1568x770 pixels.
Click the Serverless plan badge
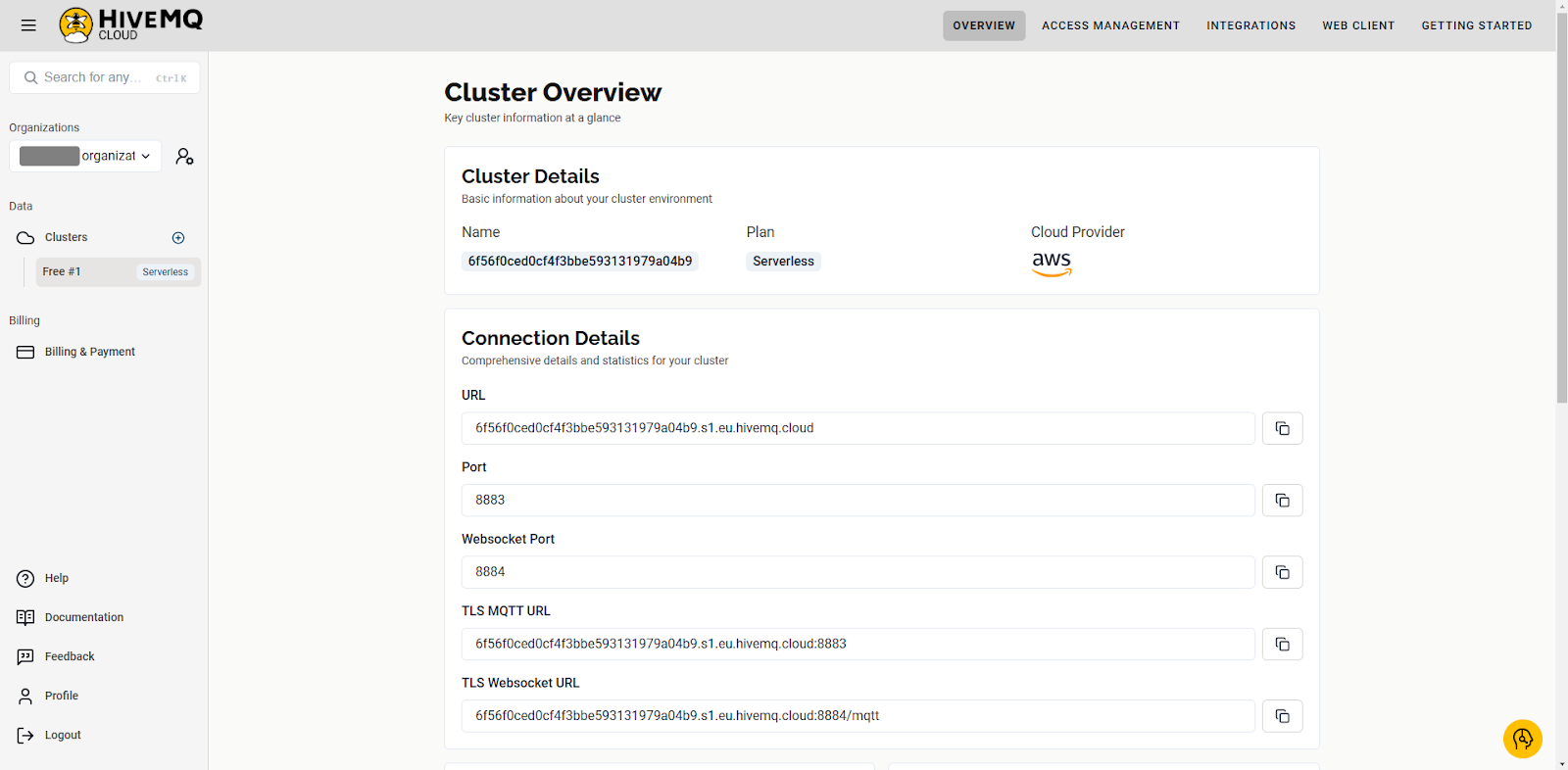point(783,262)
